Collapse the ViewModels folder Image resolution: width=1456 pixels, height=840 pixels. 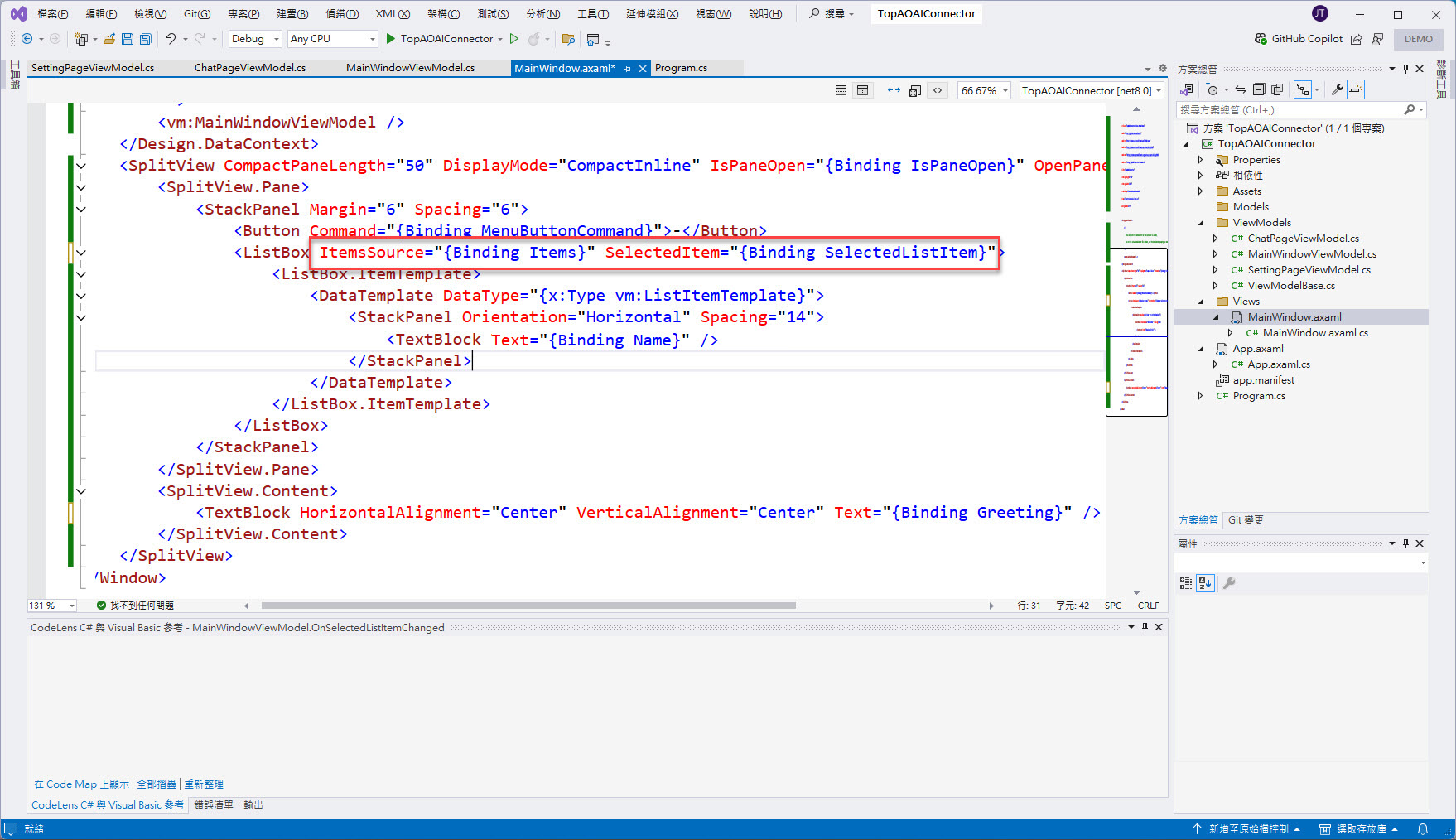tap(1200, 223)
